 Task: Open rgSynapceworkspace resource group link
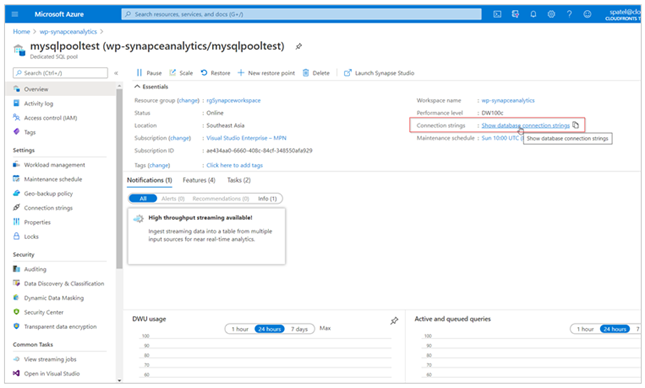pos(233,100)
